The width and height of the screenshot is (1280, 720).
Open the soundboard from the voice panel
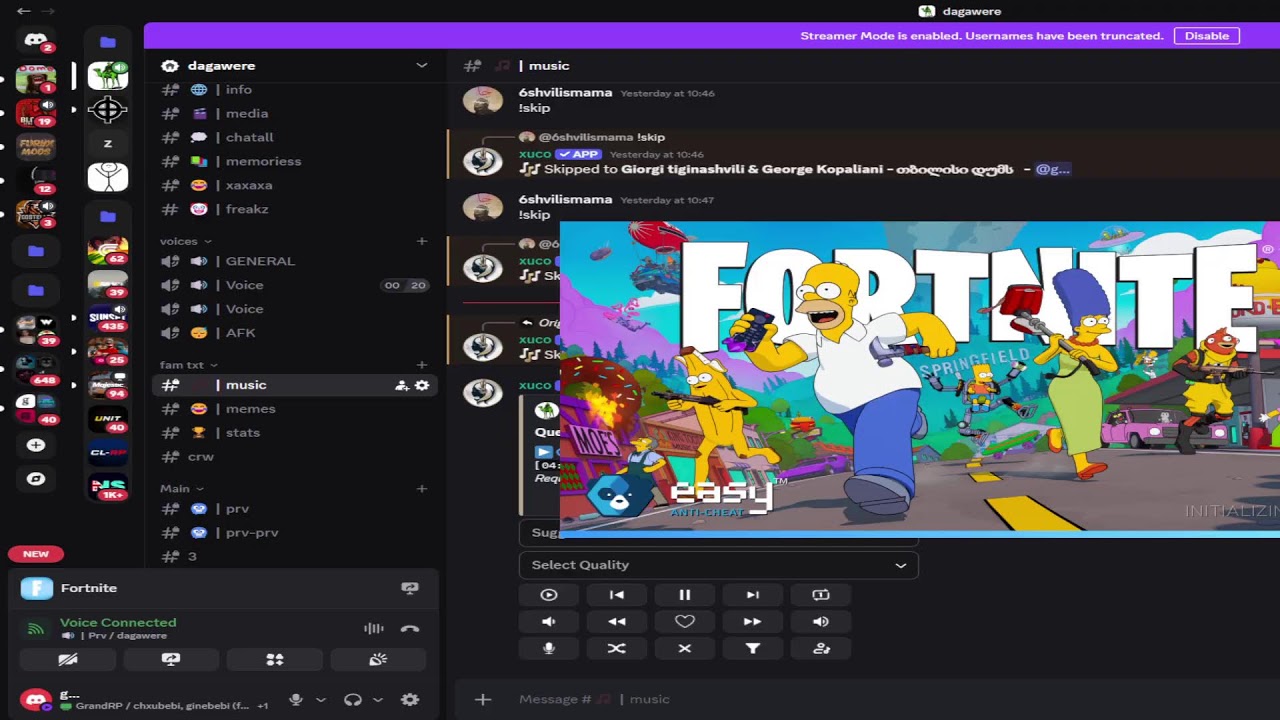[378, 660]
